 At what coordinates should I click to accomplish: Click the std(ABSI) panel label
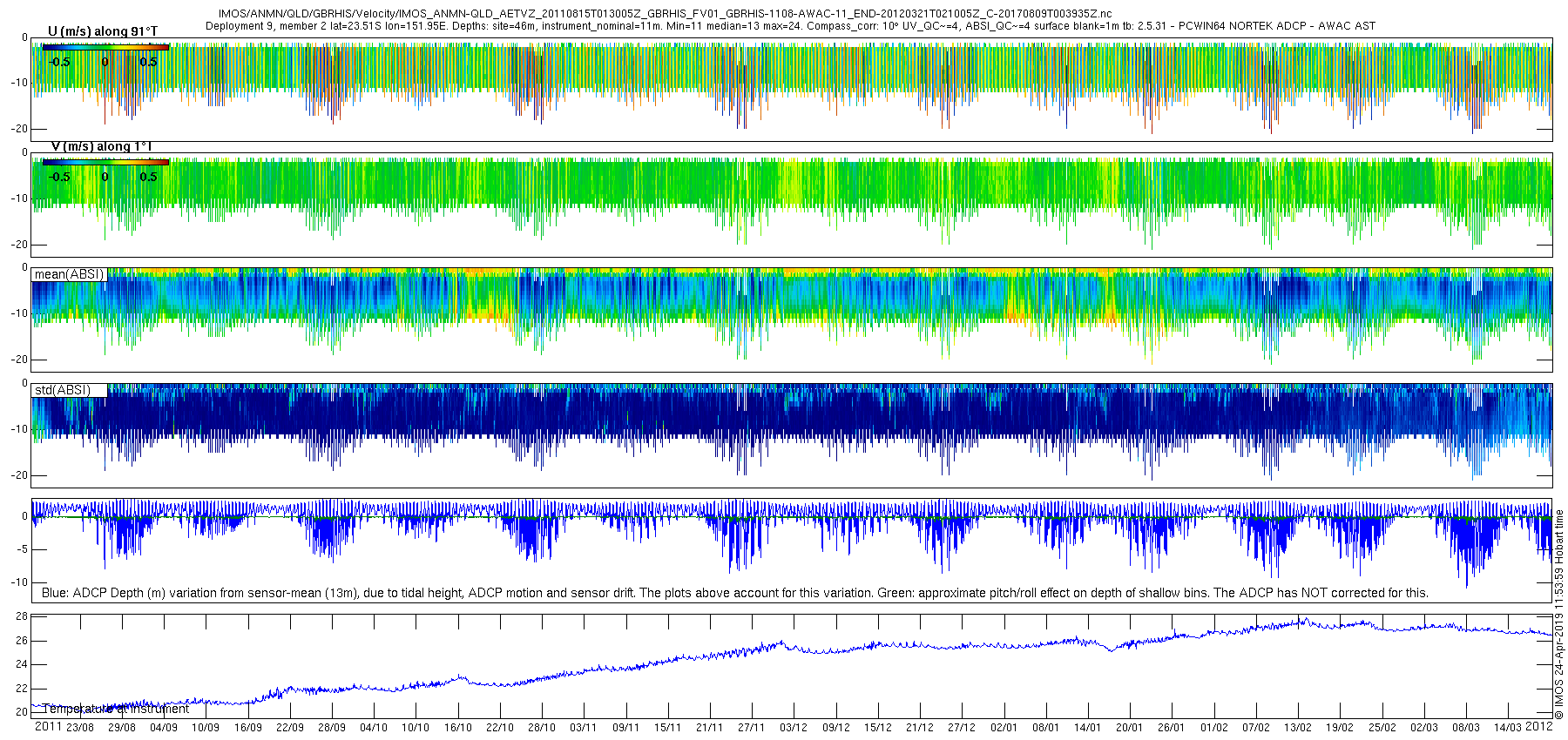pos(62,390)
